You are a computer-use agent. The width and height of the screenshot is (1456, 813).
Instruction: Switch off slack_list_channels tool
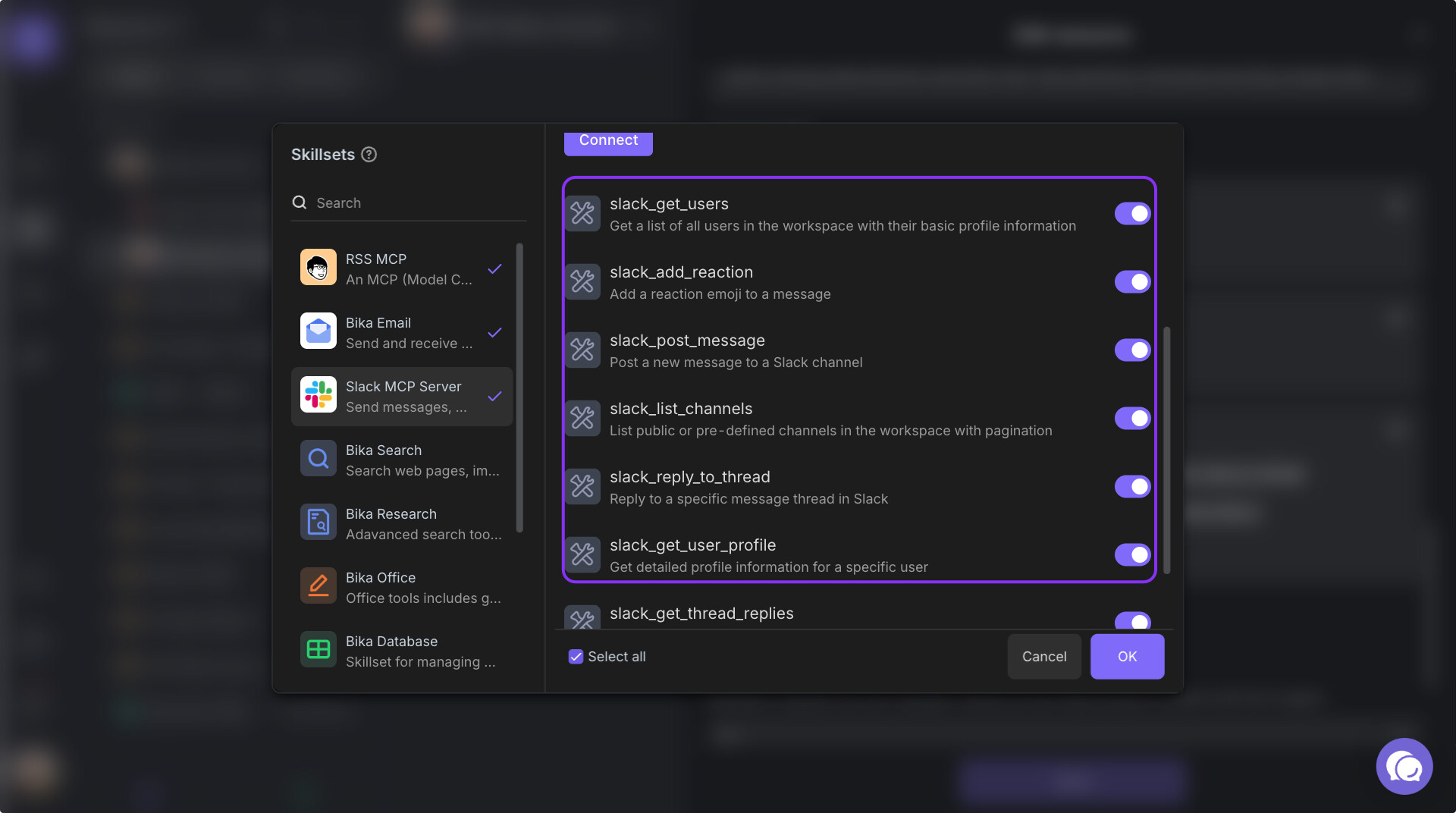(1131, 419)
